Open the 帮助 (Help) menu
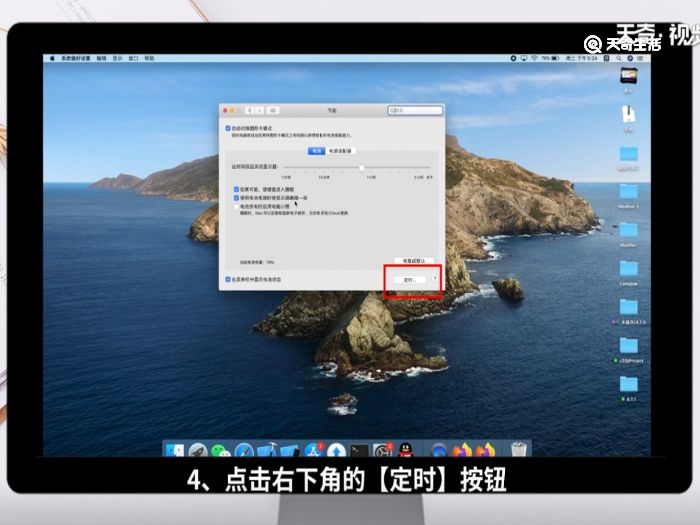 pos(150,58)
